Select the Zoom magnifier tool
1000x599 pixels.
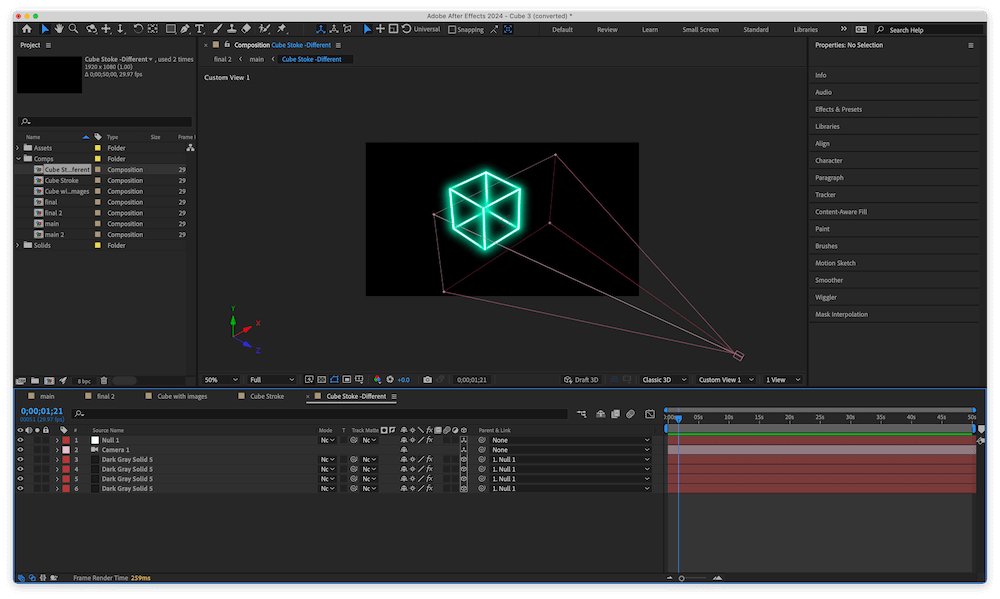73,29
